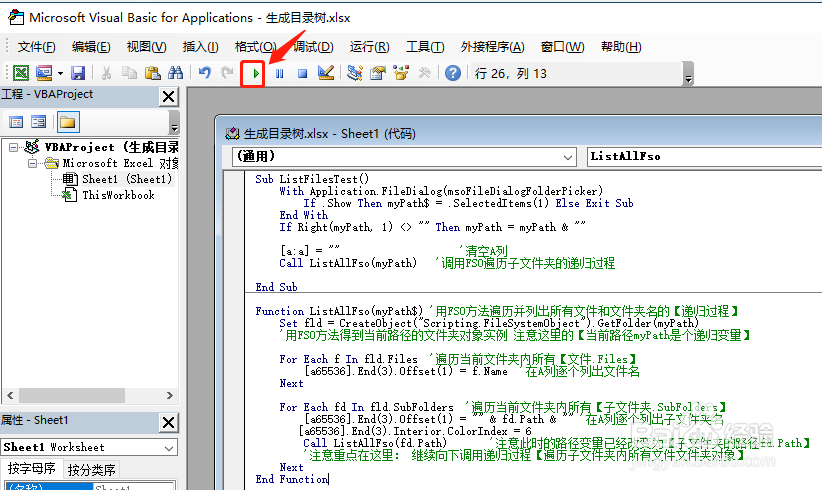
Task: Click the Paste clipboard icon
Action: point(153,73)
